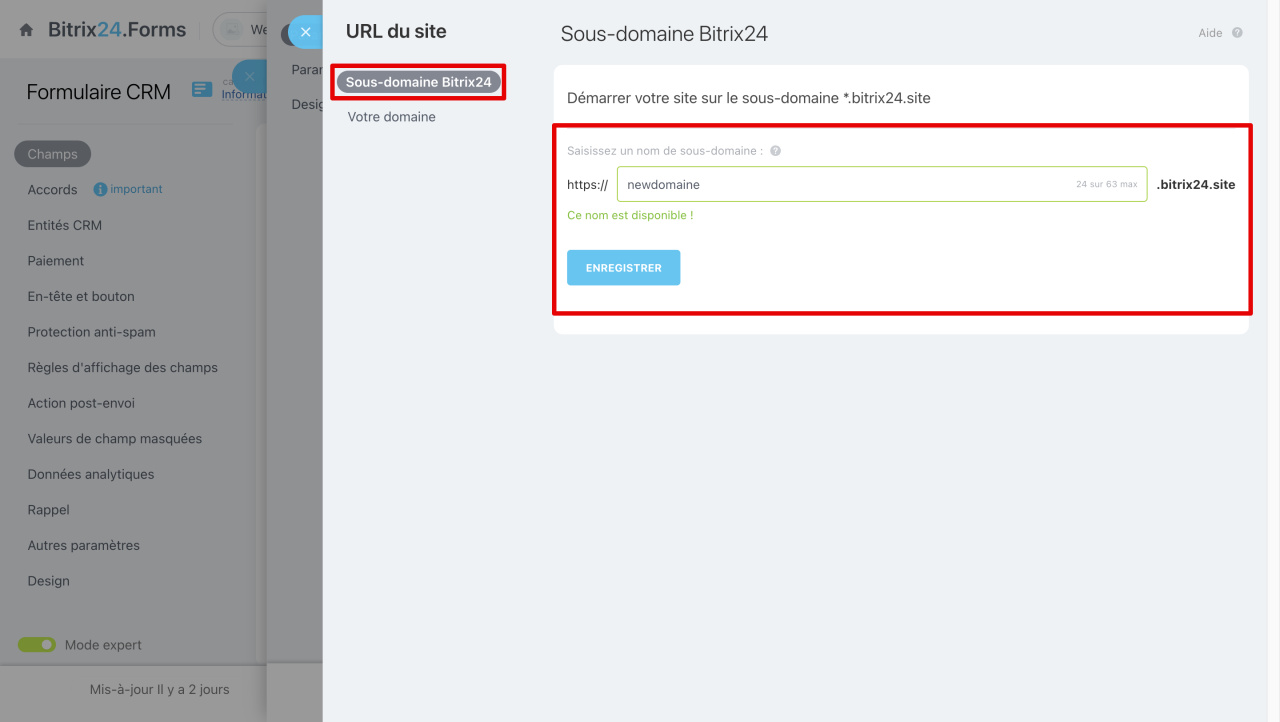Click the ENREGISTRER button

coord(623,268)
